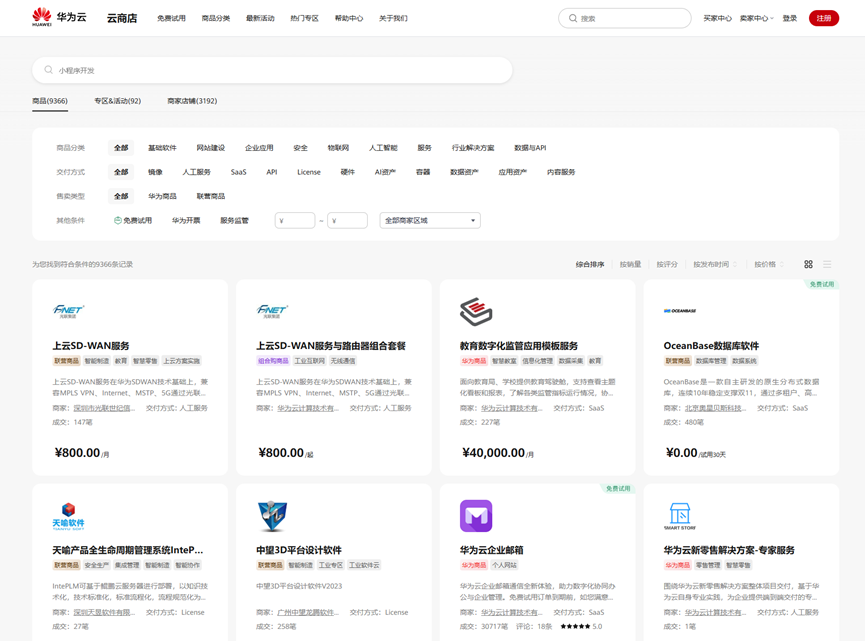Image resolution: width=865 pixels, height=641 pixels.
Task: Switch to 商品(9366) tab
Action: pyautogui.click(x=50, y=101)
